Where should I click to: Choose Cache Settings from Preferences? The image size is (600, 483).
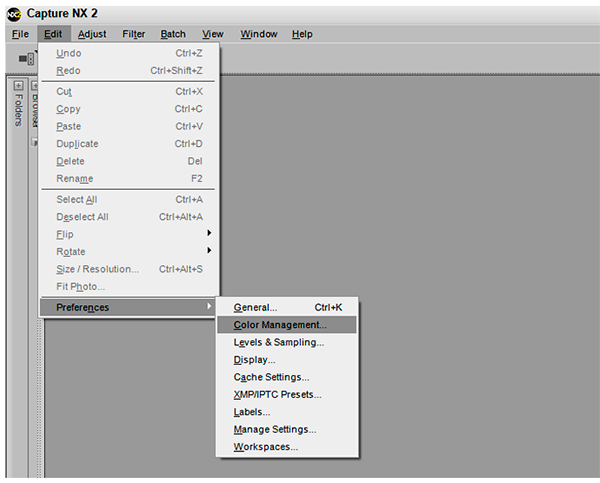[271, 377]
